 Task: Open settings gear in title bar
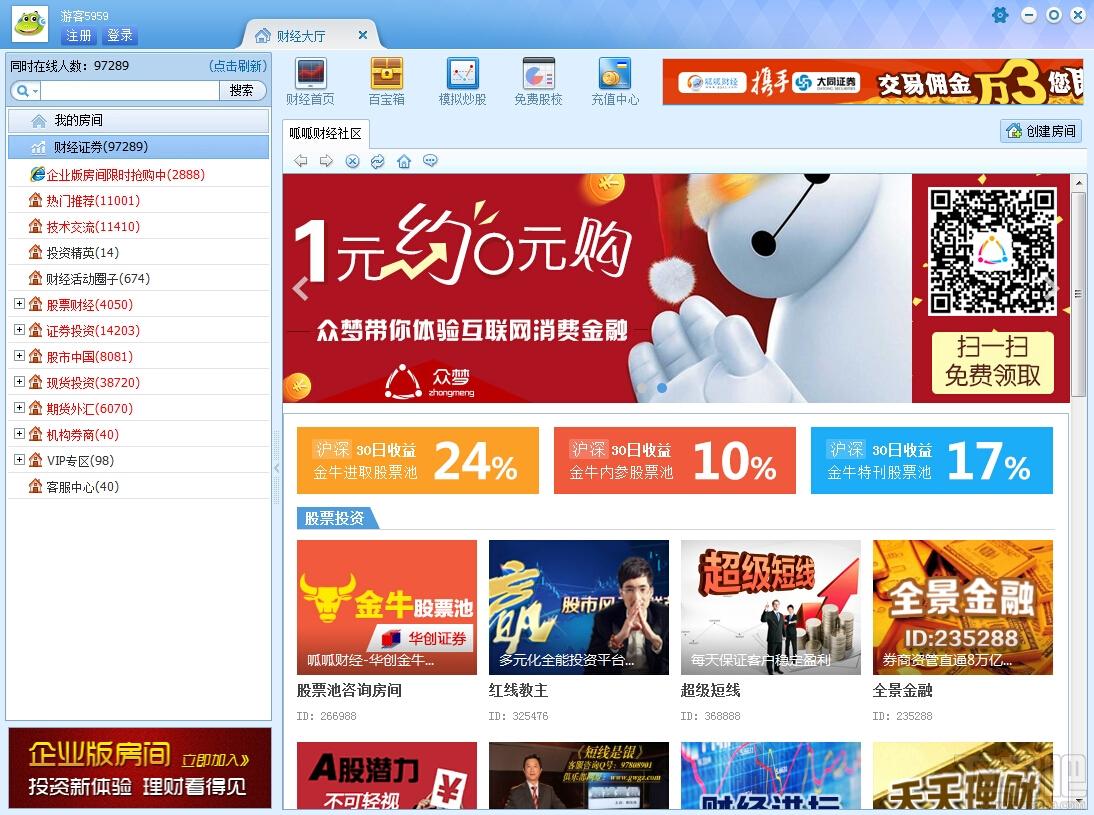tap(1001, 15)
